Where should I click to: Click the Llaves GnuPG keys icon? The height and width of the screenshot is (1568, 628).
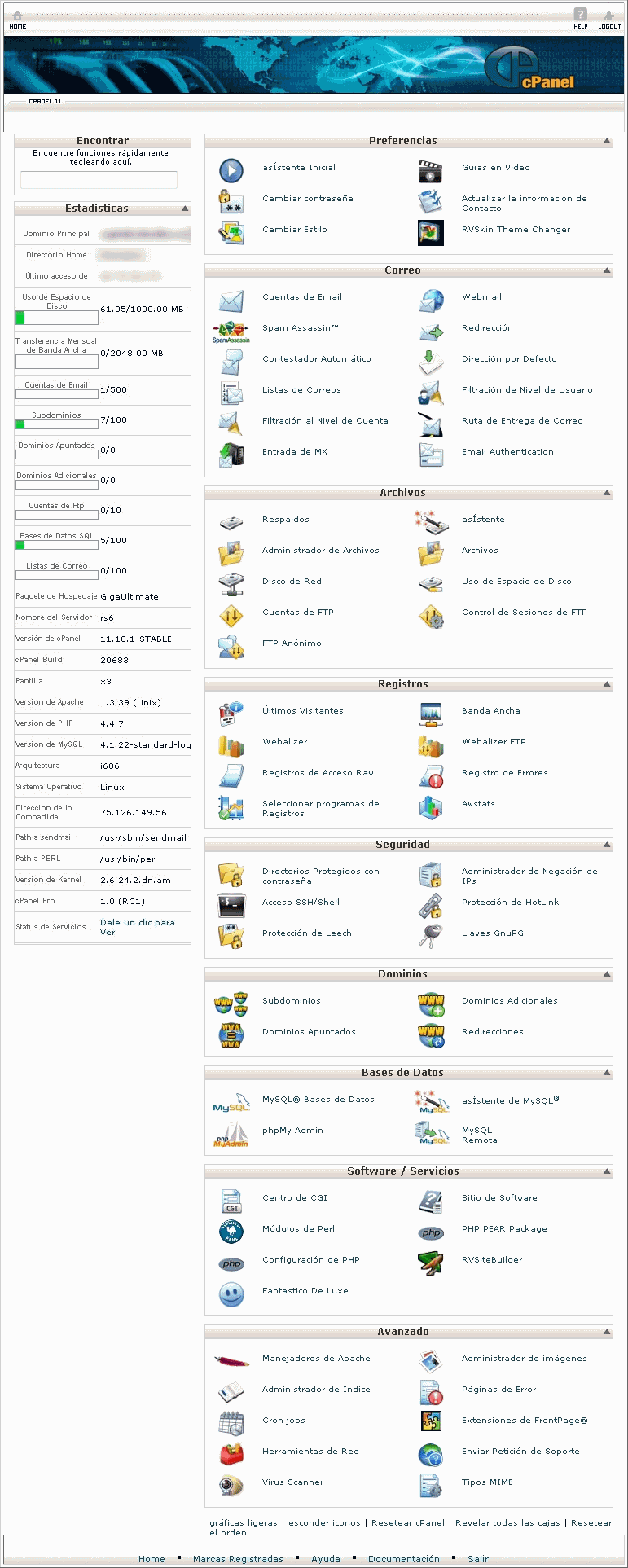[x=431, y=937]
